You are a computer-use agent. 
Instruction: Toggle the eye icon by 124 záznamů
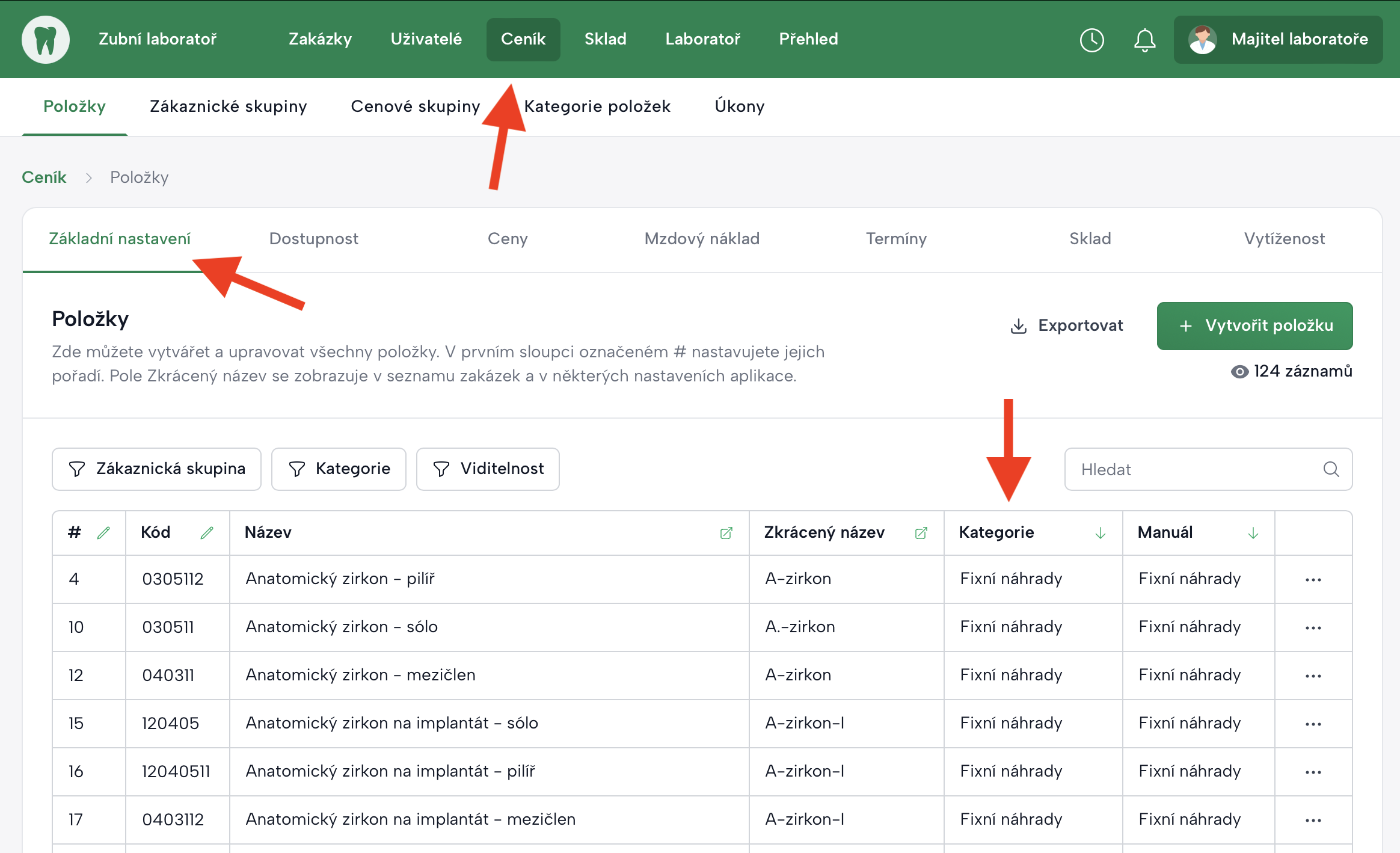coord(1239,372)
